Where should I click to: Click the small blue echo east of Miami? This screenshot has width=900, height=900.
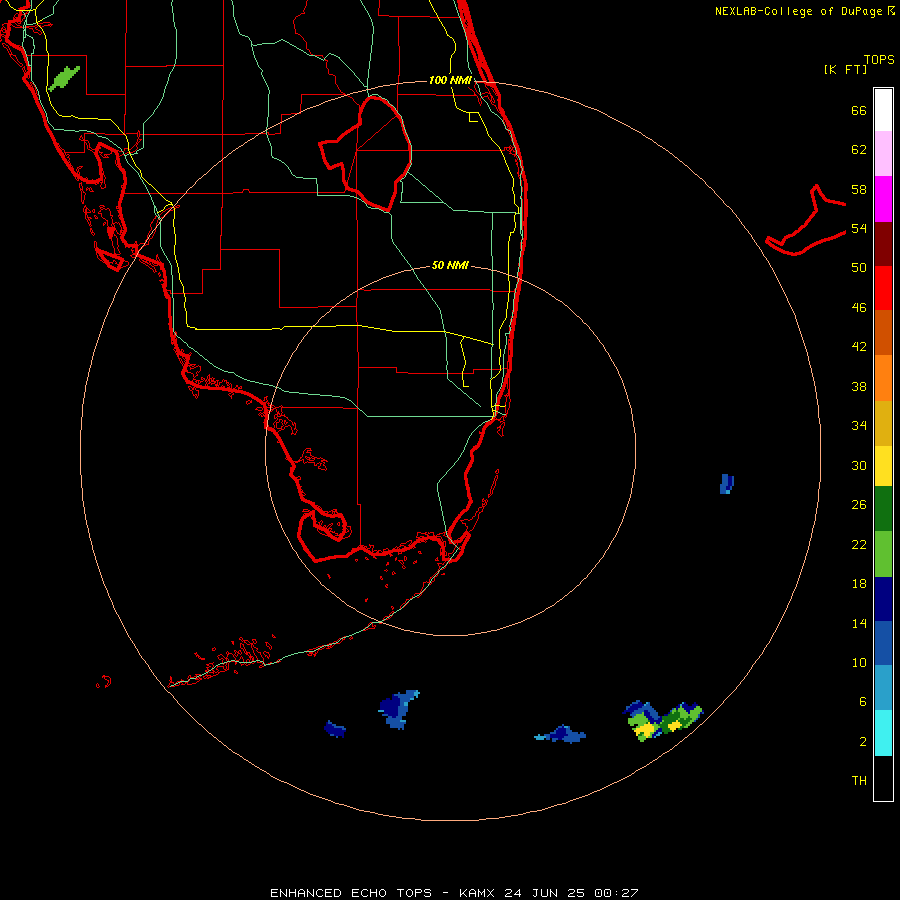point(727,484)
